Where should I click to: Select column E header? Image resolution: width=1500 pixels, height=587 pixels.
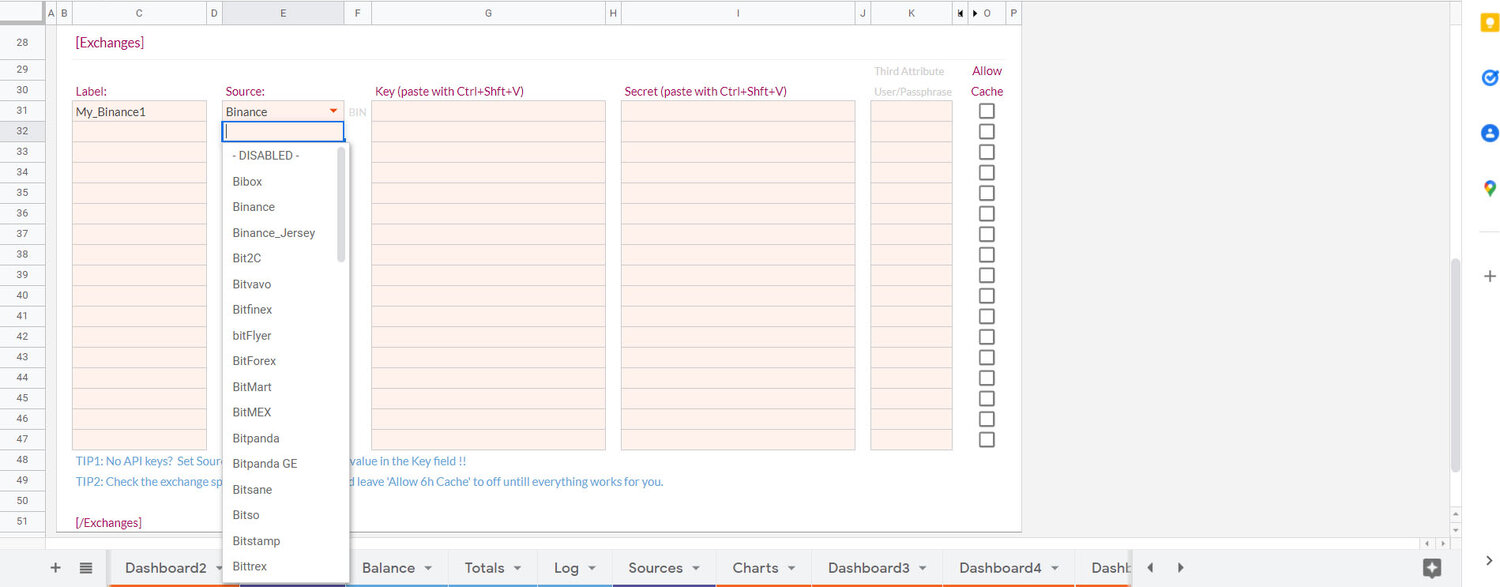coord(283,13)
